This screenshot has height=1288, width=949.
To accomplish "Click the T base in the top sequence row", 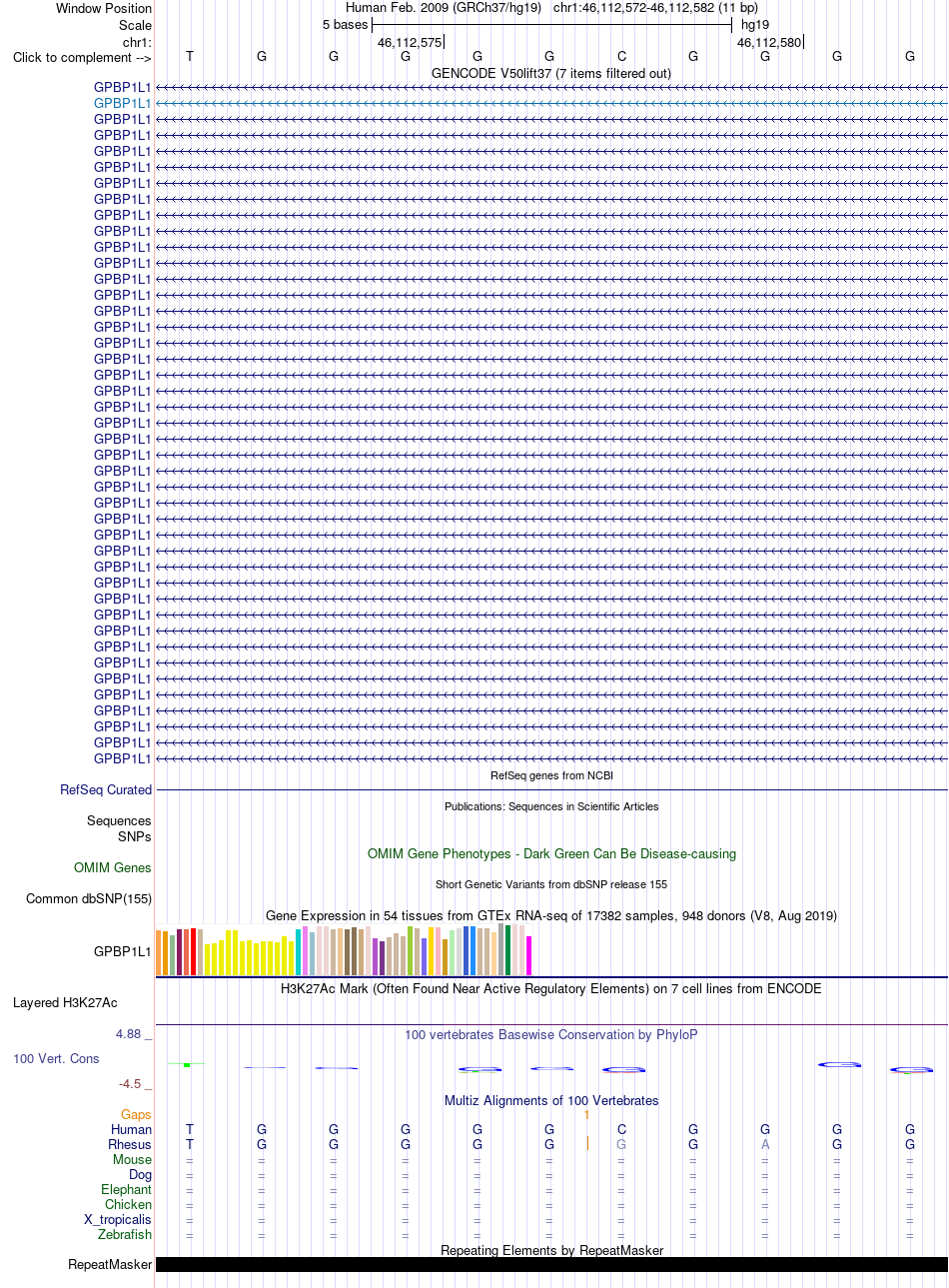I will click(190, 57).
